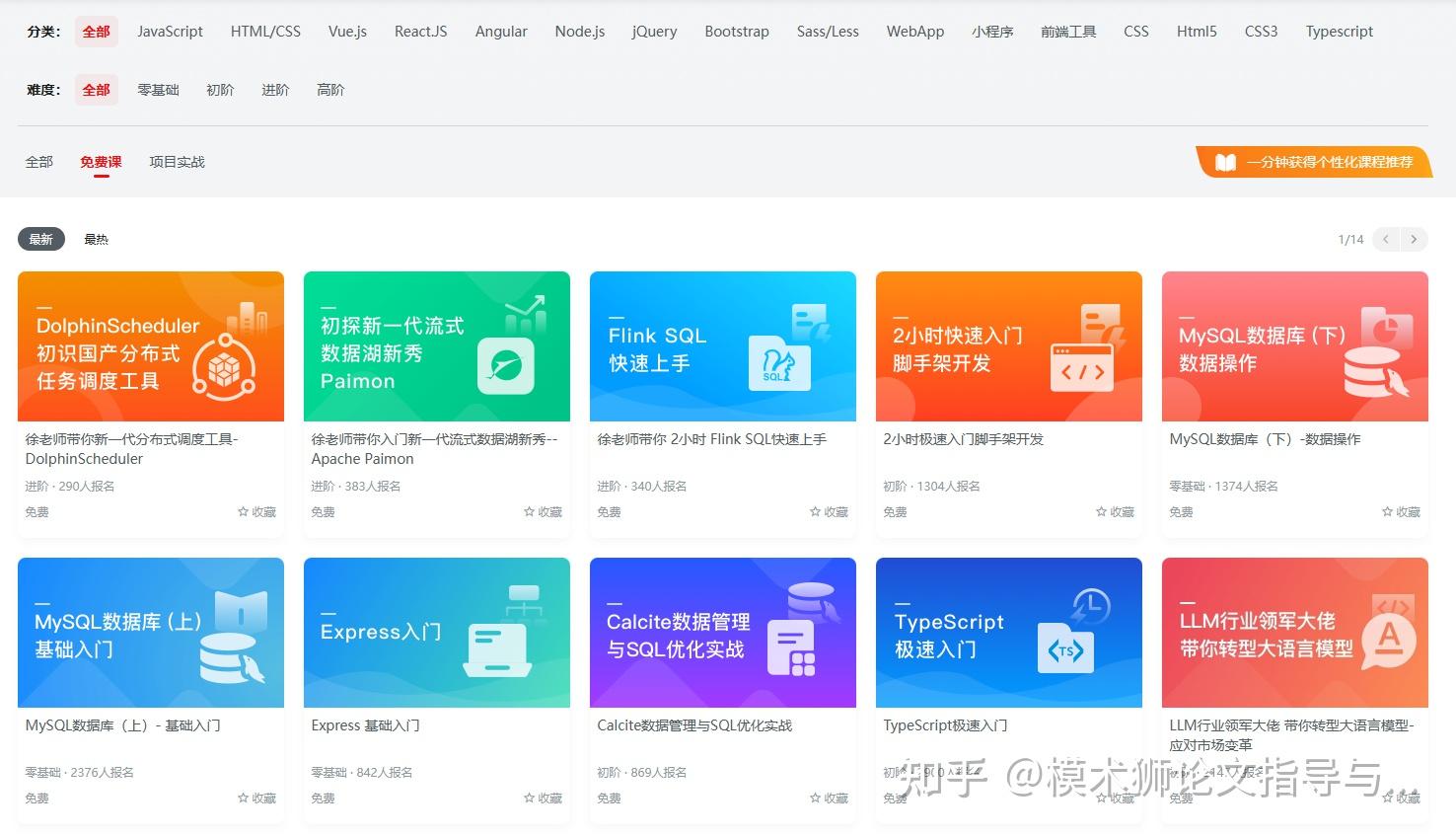Filter category by JavaScript

point(171,32)
